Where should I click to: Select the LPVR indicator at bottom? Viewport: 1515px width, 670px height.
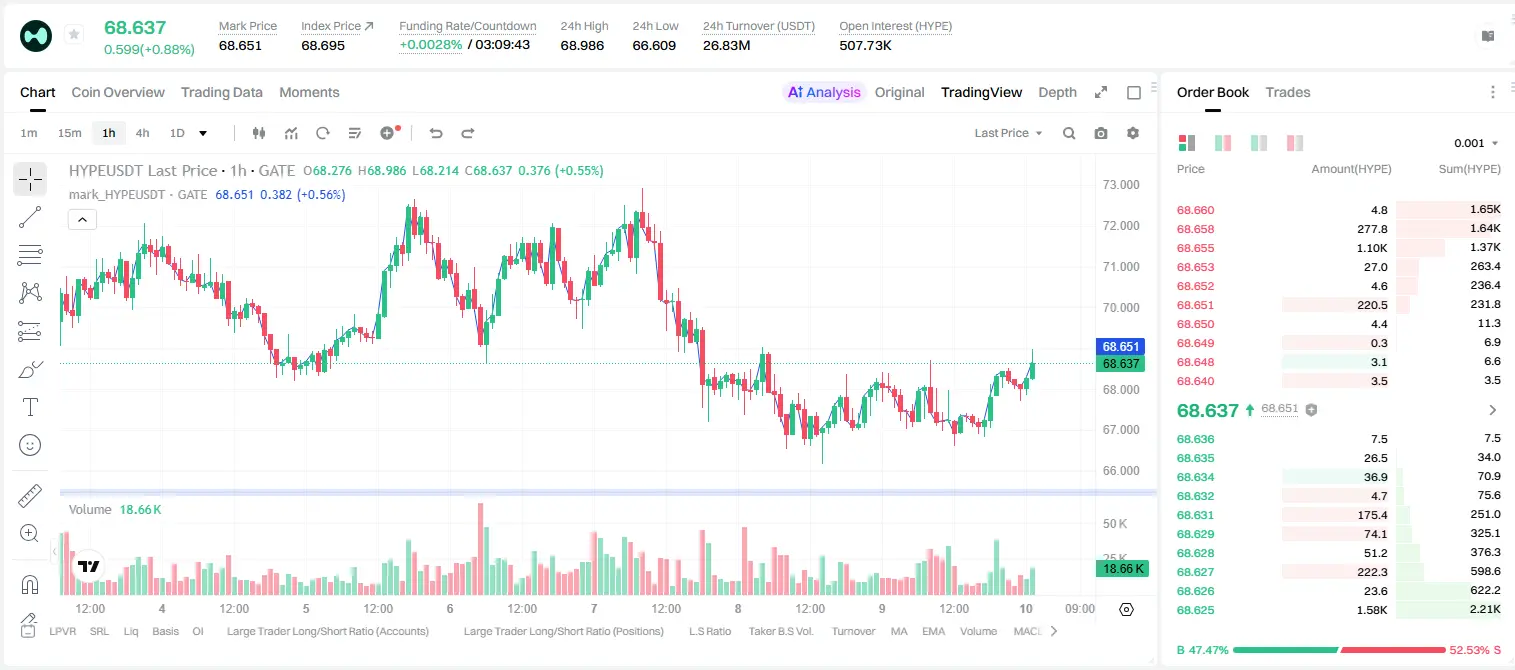(63, 631)
